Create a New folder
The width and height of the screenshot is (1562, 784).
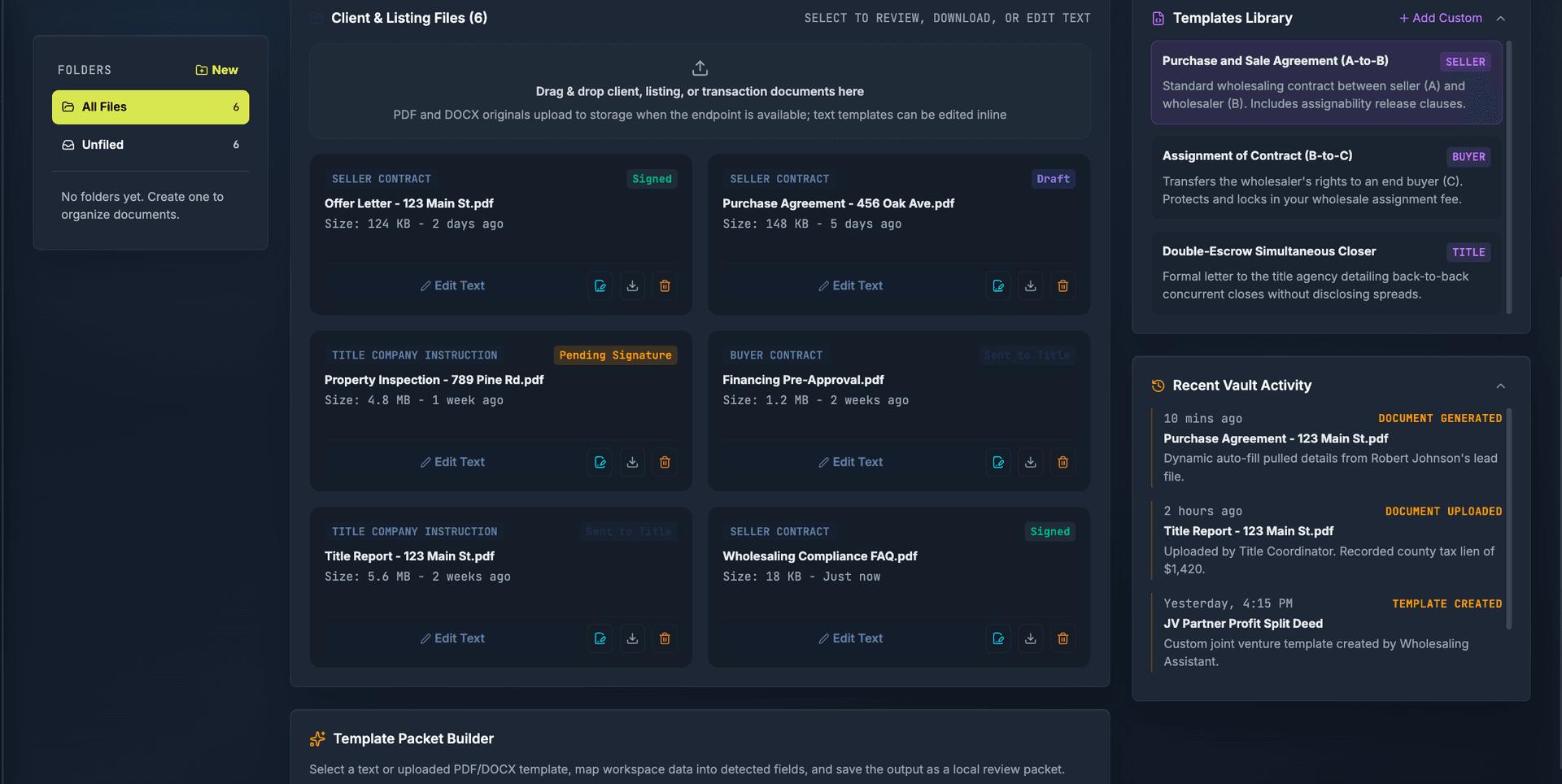tap(216, 70)
